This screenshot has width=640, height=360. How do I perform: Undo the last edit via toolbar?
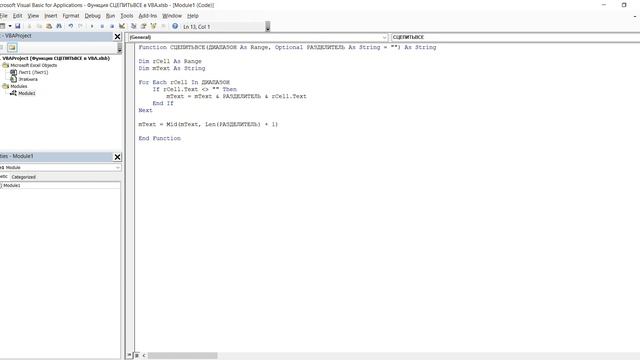[71, 26]
